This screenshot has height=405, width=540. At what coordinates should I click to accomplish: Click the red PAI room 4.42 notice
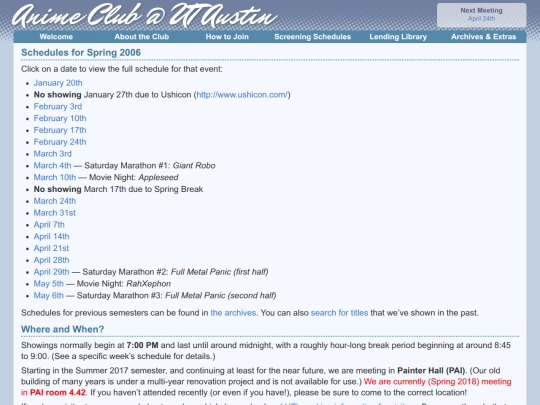tap(58, 393)
